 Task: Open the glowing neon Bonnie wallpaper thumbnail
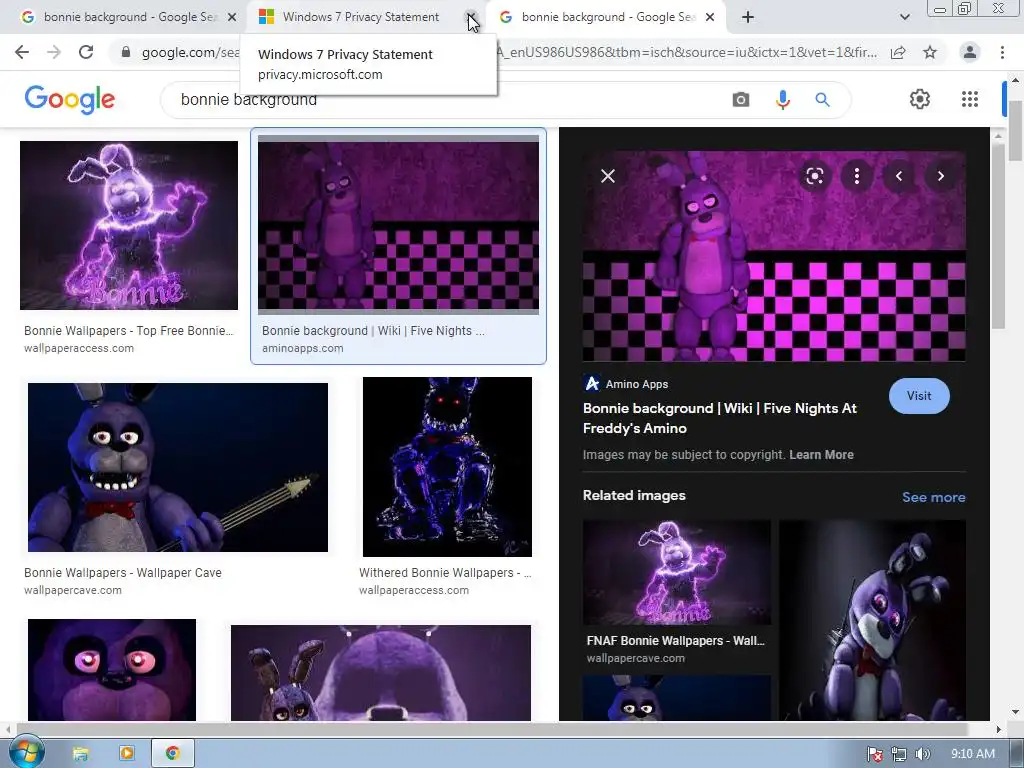click(x=129, y=225)
